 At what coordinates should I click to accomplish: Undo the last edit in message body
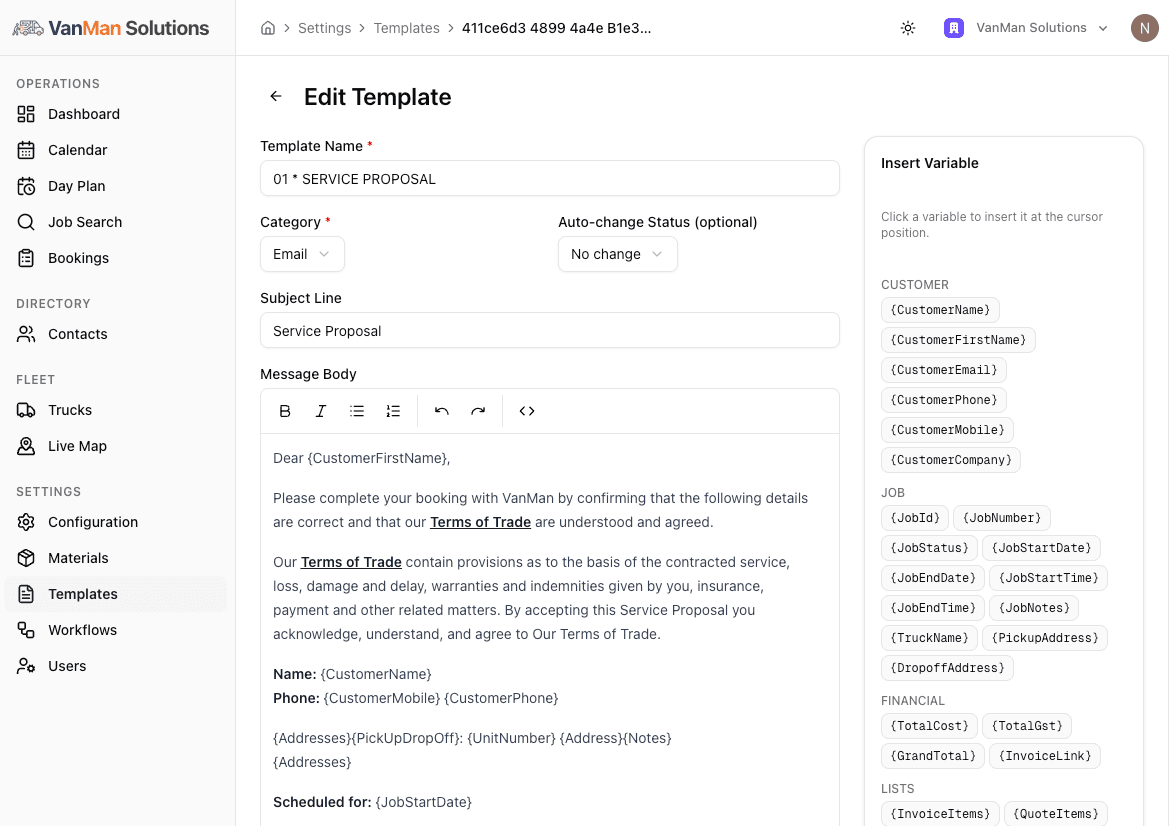(x=442, y=411)
